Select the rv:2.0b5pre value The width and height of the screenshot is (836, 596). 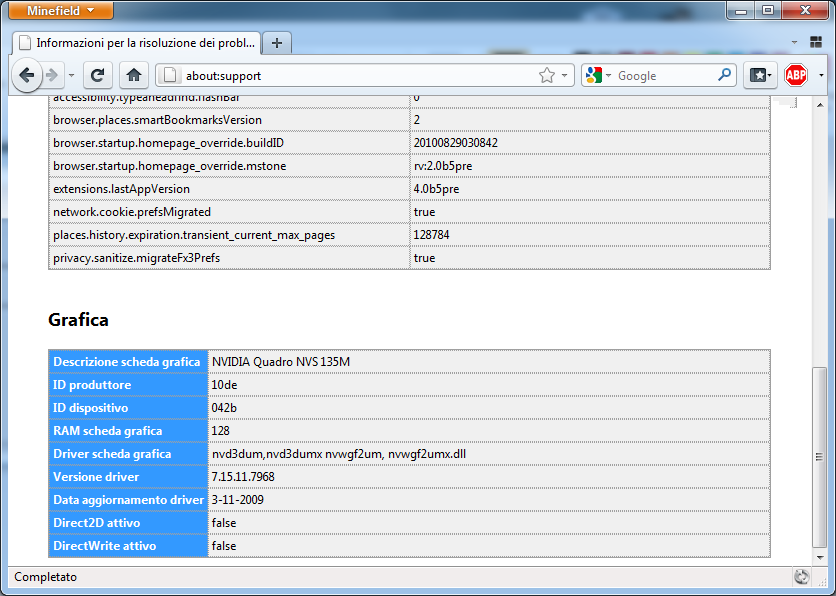point(443,166)
